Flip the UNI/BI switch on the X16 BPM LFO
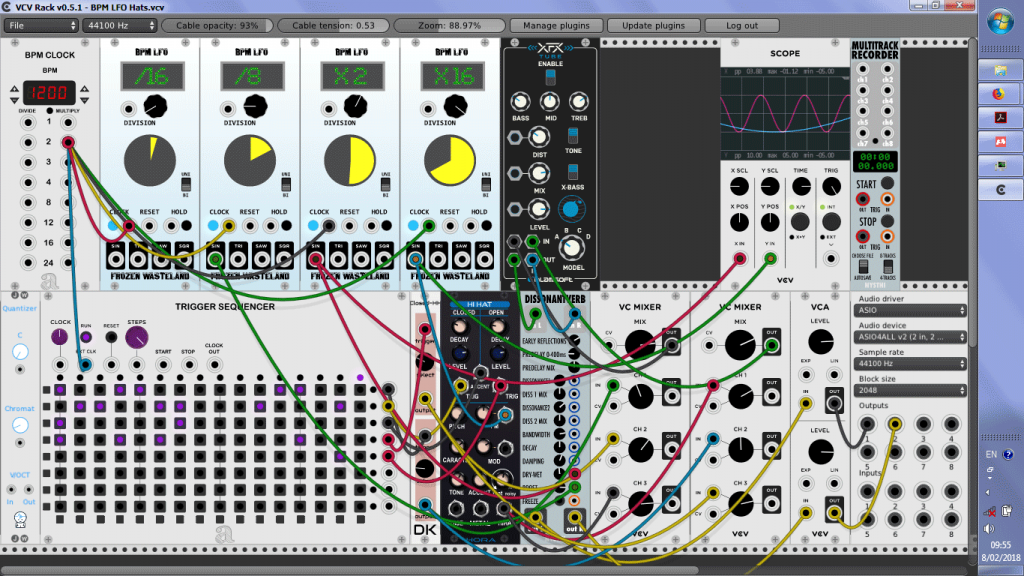Screen dimensions: 1024x576 [486, 184]
